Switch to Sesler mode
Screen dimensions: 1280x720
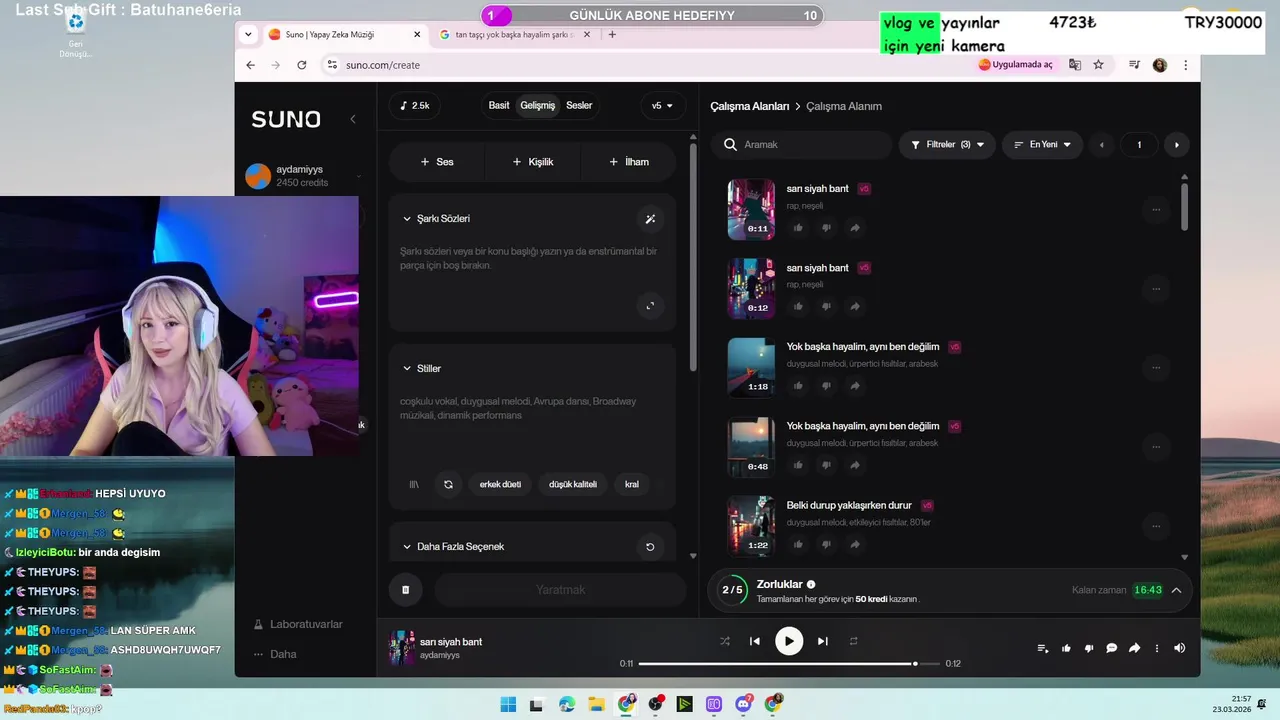click(579, 105)
